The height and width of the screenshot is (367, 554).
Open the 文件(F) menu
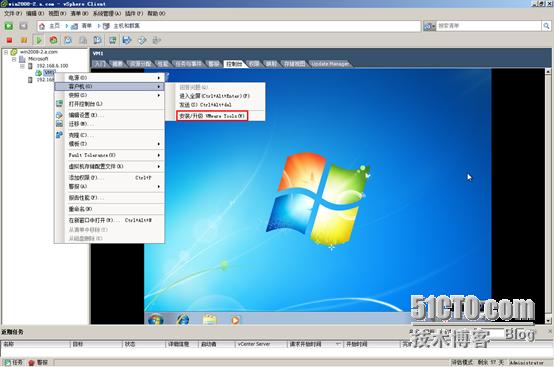(13, 13)
